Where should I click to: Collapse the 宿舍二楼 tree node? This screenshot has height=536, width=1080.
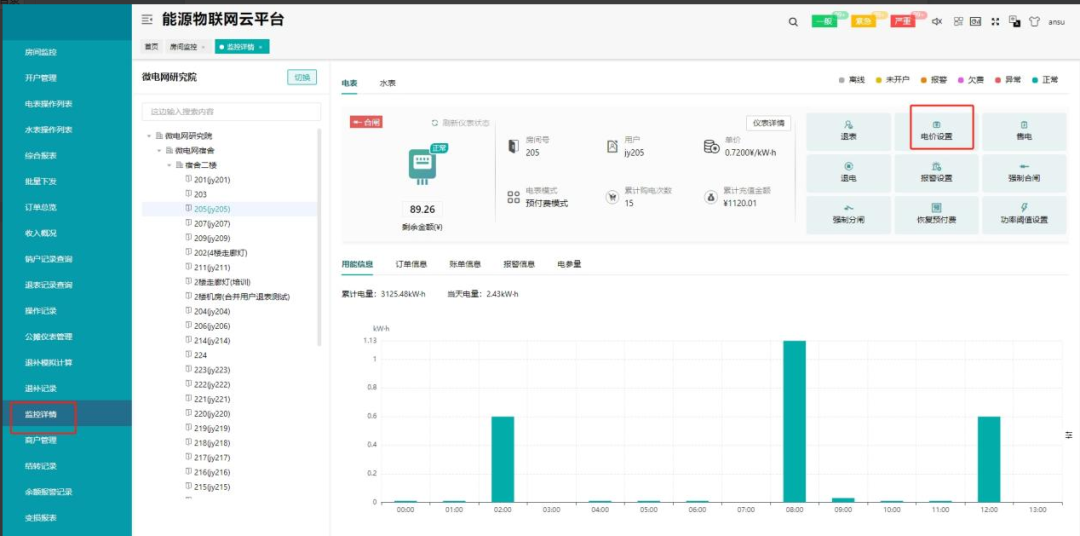click(x=169, y=165)
